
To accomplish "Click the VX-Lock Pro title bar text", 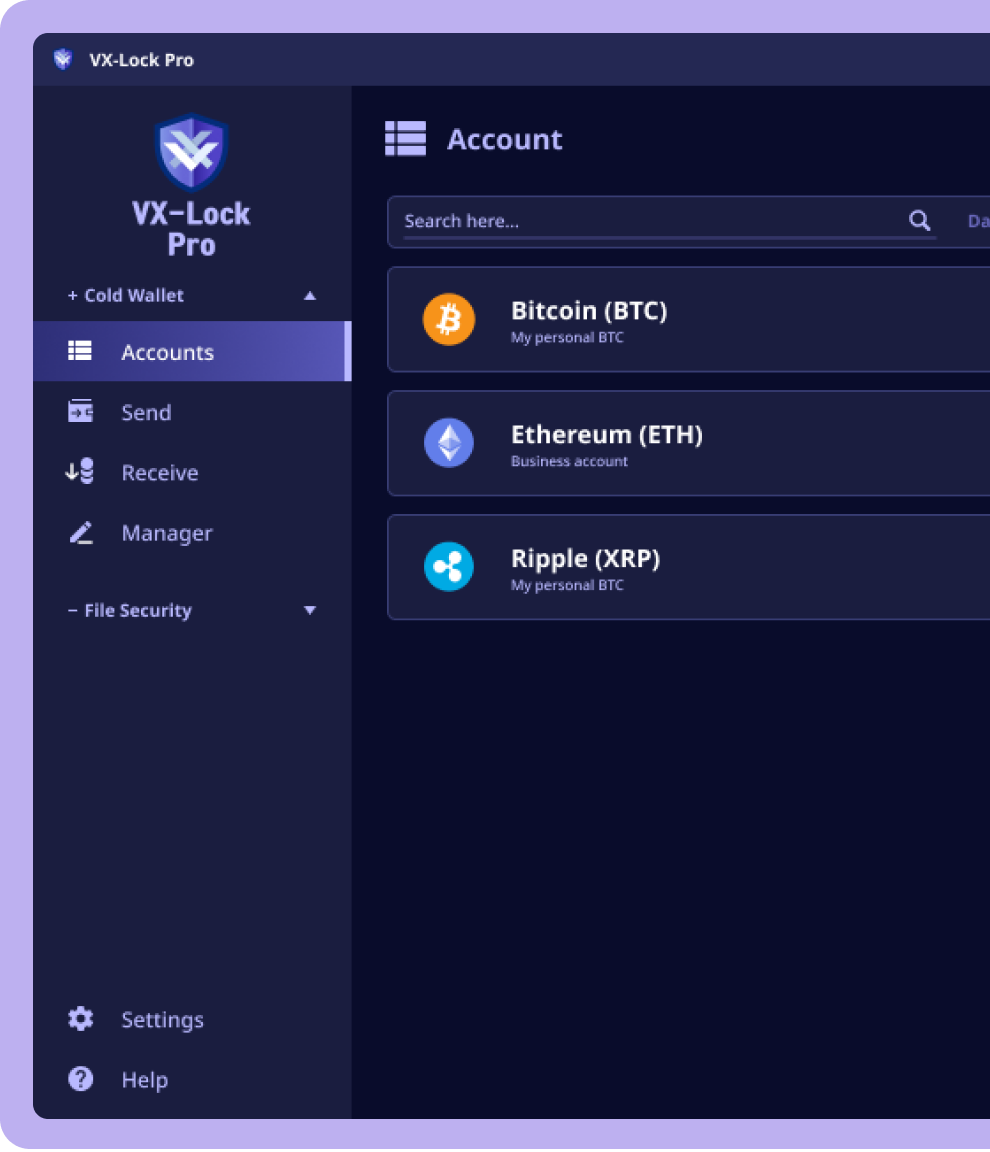I will click(142, 60).
